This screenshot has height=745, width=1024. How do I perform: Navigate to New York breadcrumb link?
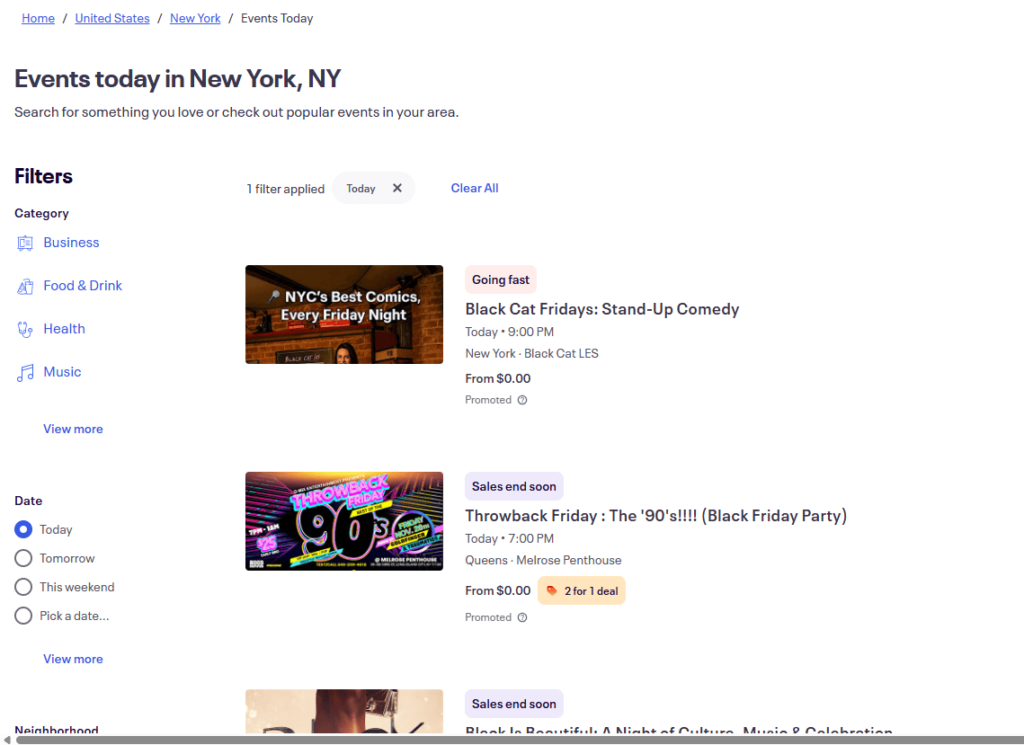click(195, 18)
